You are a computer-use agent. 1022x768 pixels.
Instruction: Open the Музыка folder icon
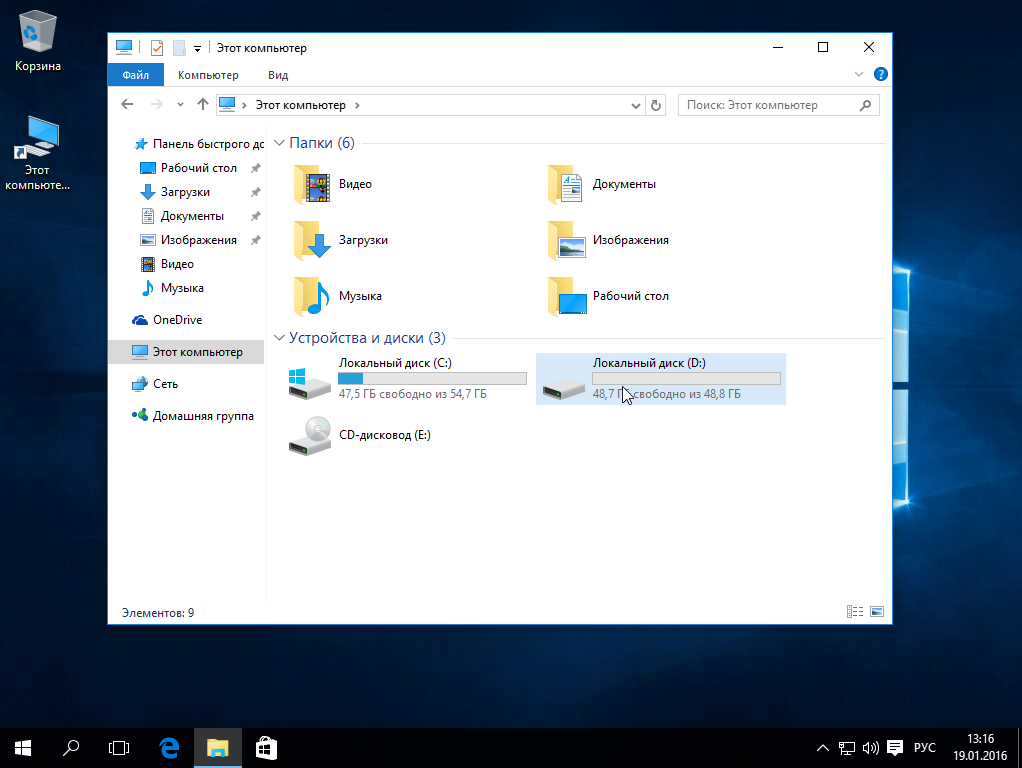coord(312,296)
